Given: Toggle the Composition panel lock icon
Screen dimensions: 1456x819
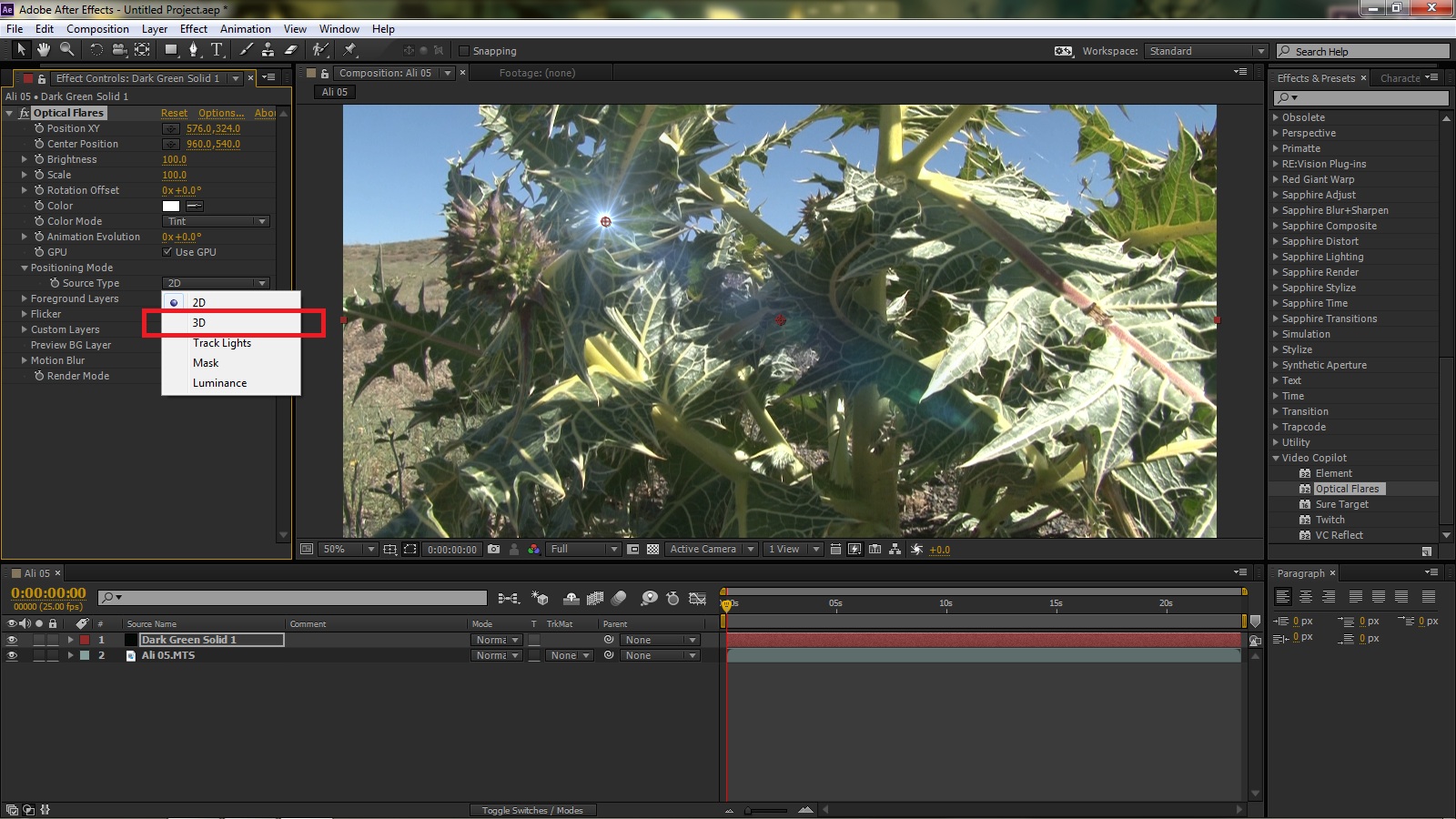Looking at the screenshot, I should tap(325, 74).
